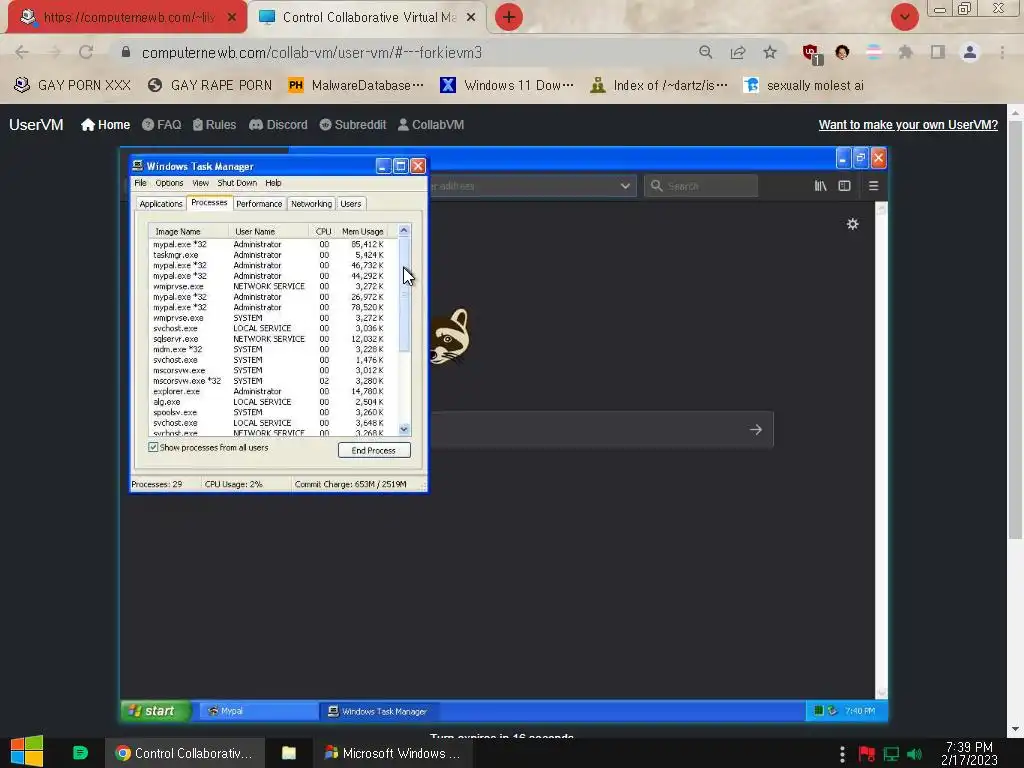The height and width of the screenshot is (768, 1024).
Task: Open the Help menu in Task Manager
Action: [273, 183]
